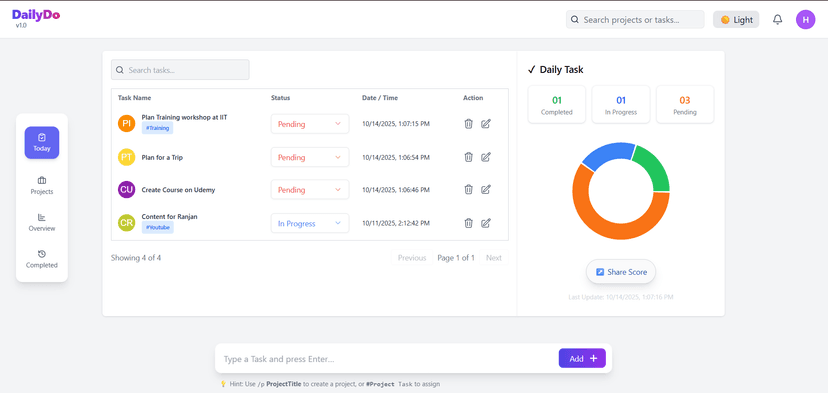Click the CR avatar of the Ranjan task
This screenshot has height=393, width=828.
tap(127, 223)
